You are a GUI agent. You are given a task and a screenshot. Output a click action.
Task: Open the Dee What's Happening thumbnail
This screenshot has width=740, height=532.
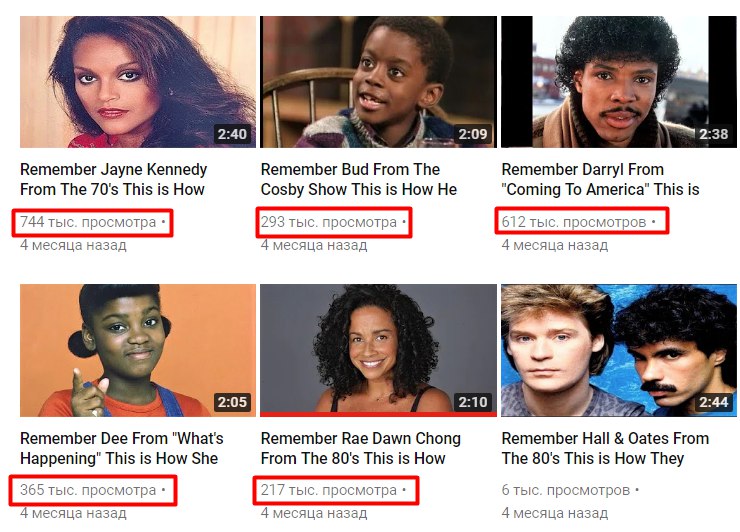click(138, 350)
